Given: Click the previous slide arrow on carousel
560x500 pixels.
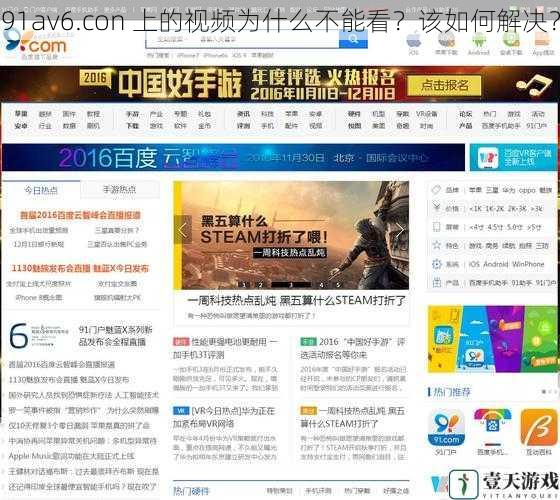Looking at the screenshot, I should (x=182, y=230).
